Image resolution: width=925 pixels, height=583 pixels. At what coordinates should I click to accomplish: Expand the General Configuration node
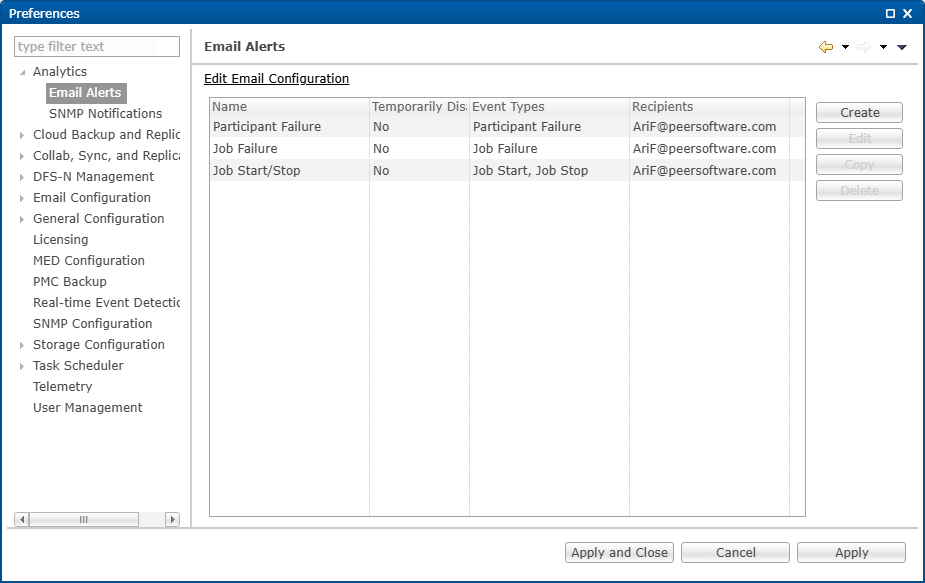[x=22, y=220]
